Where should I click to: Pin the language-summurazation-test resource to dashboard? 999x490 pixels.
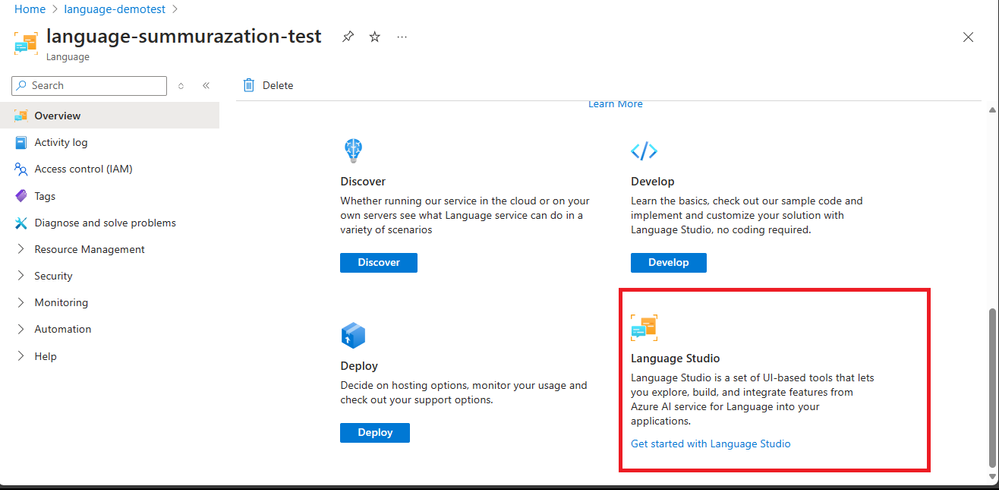coord(348,37)
